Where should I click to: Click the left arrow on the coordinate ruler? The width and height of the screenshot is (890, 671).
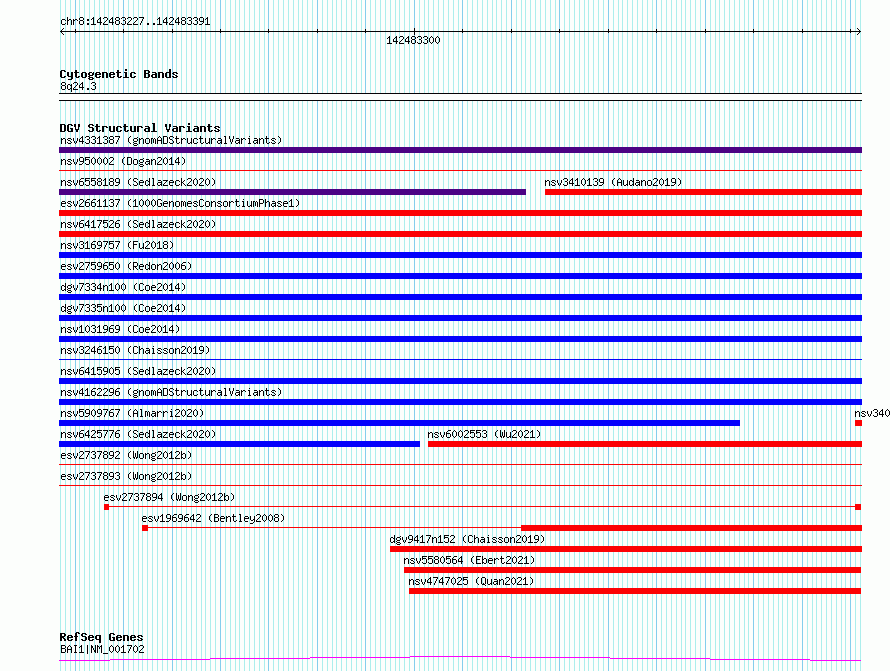(62, 31)
